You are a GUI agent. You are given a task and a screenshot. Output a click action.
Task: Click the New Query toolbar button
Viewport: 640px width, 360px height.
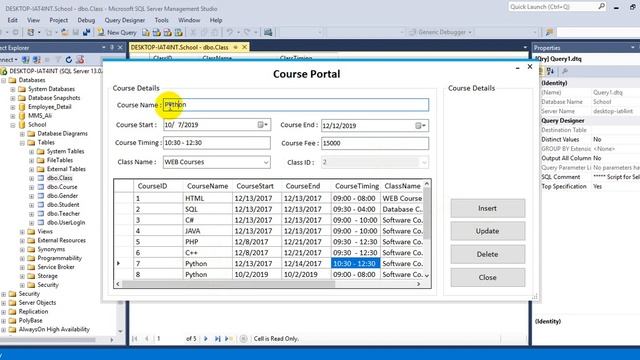[117, 32]
